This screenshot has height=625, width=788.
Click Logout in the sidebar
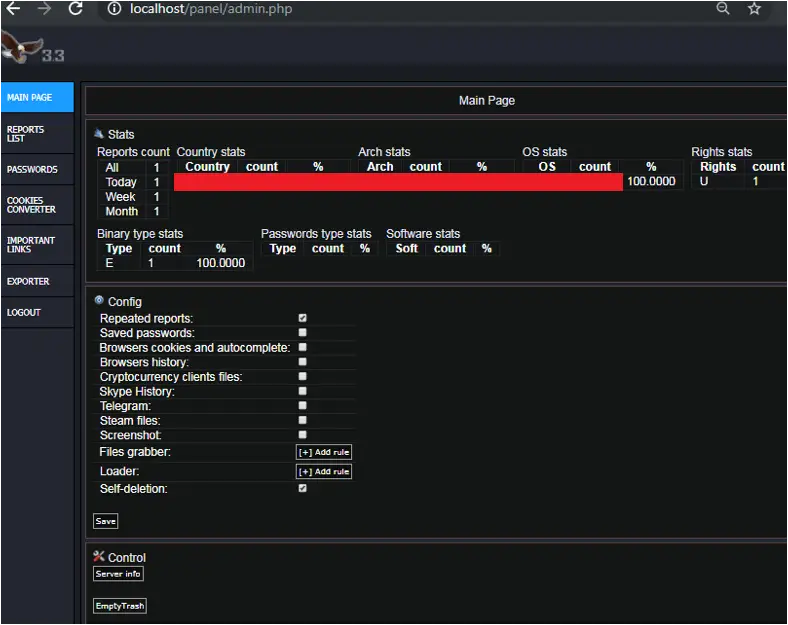(37, 312)
